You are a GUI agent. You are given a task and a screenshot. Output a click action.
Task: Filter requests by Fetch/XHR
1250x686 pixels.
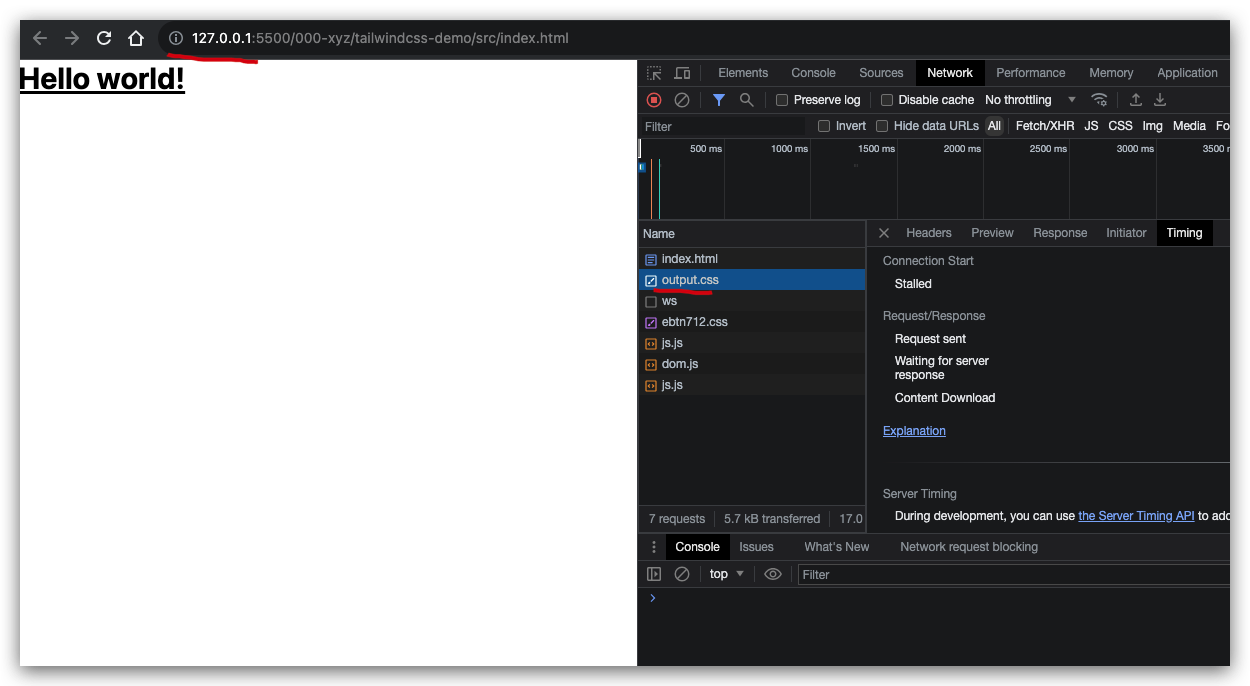coord(1045,126)
